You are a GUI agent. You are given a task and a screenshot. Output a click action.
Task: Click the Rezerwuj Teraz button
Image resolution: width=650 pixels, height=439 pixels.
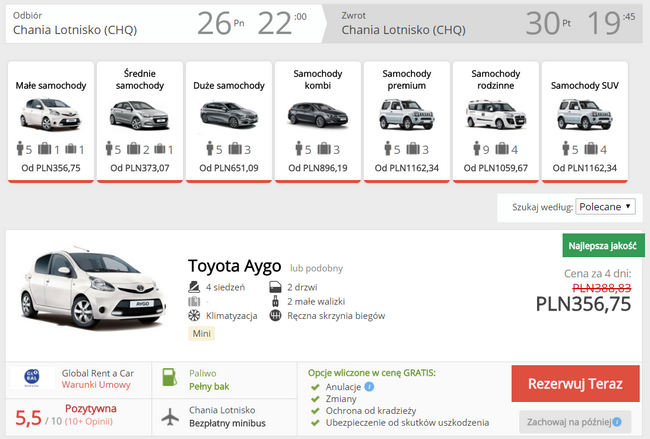[577, 384]
